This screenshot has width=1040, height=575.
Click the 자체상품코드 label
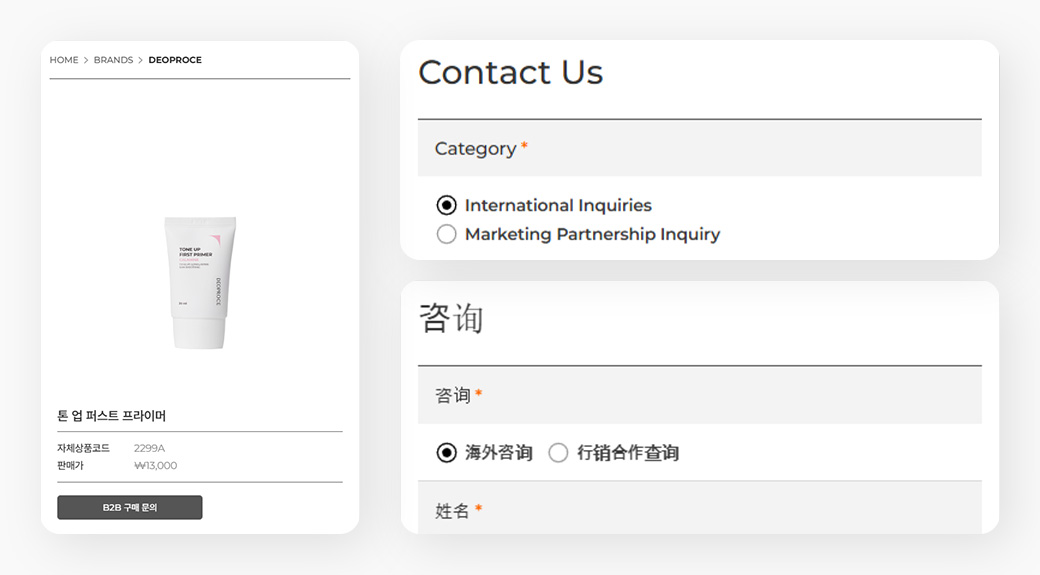(83, 448)
